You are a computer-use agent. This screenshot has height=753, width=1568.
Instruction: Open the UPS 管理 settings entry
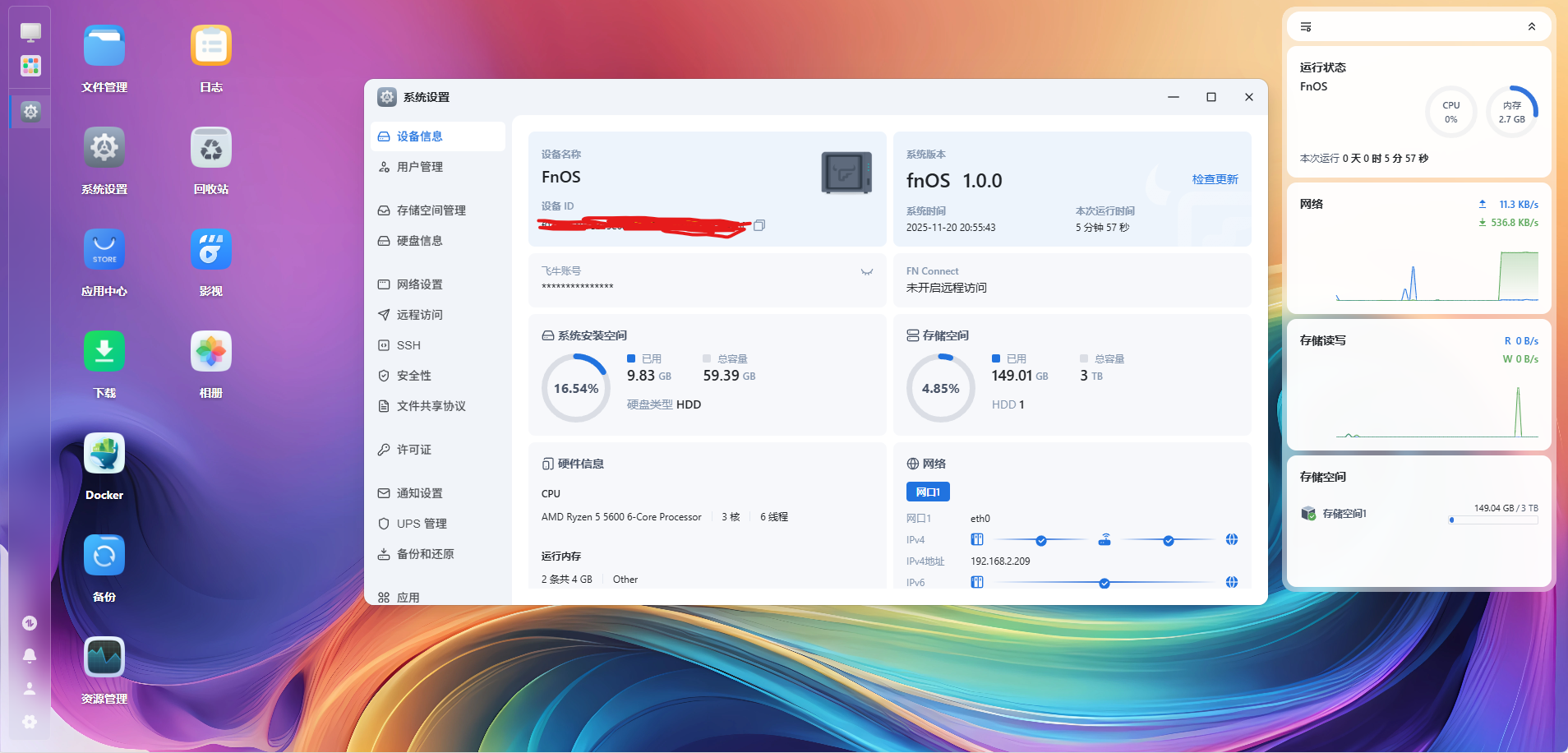[x=420, y=523]
